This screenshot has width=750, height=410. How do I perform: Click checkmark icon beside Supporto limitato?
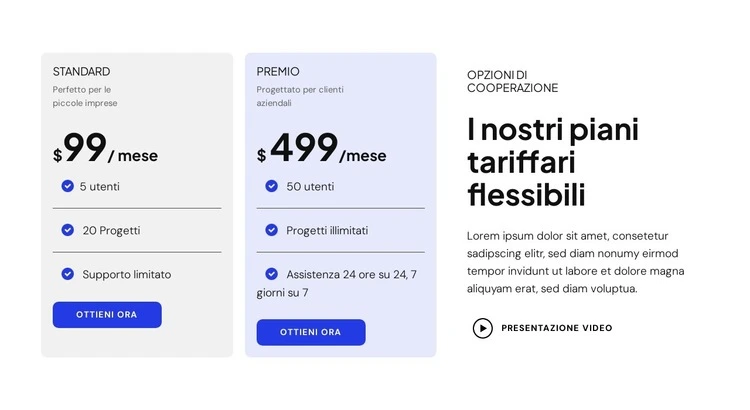pos(67,274)
